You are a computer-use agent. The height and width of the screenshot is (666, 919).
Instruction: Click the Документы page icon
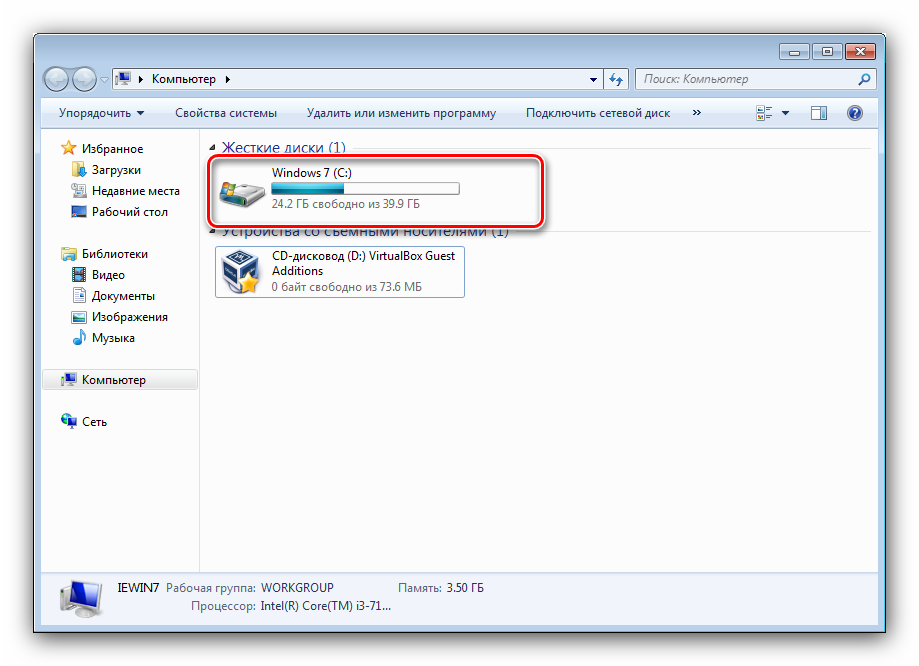pos(79,295)
